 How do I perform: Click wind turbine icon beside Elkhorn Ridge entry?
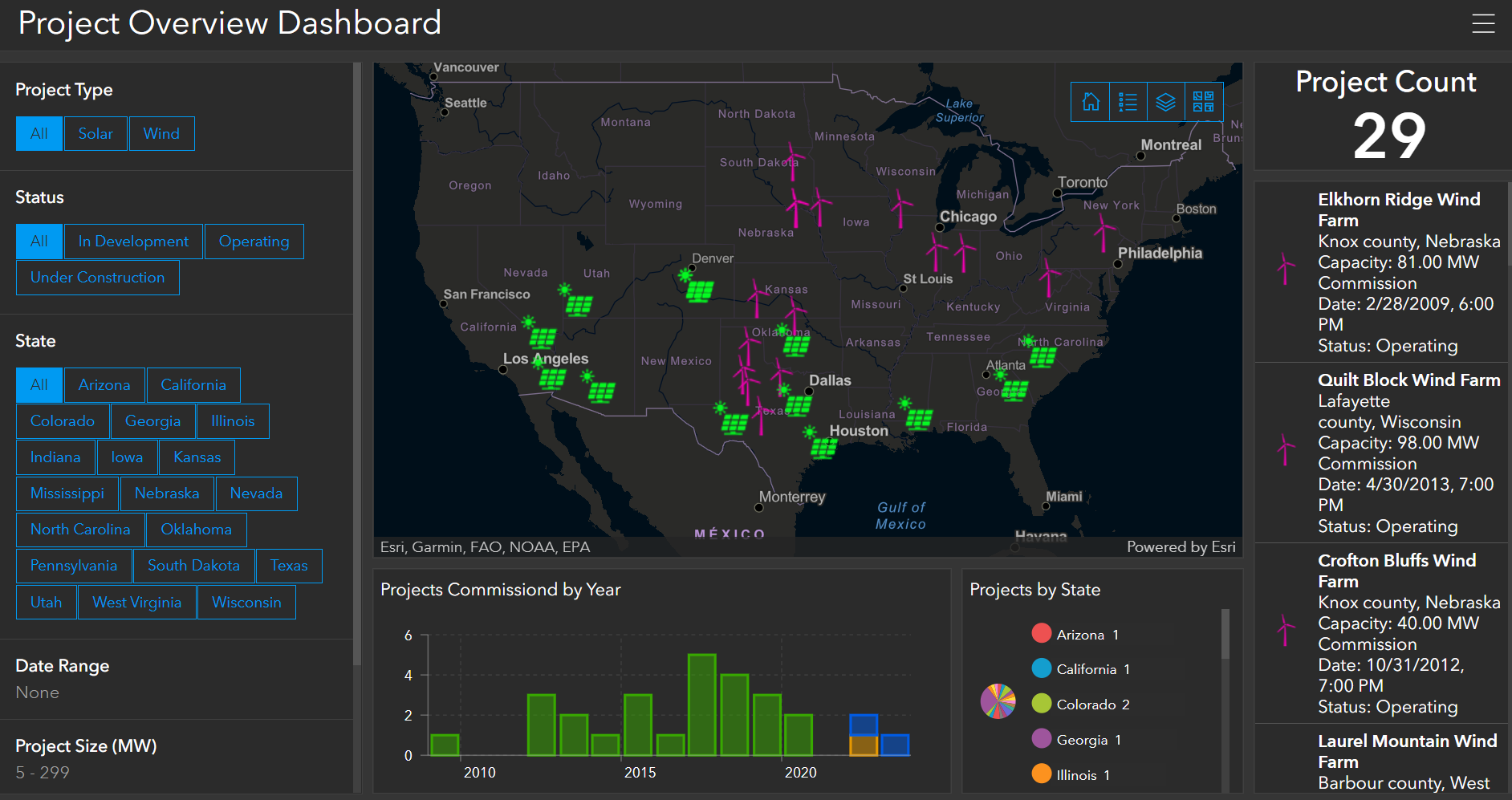(1286, 269)
